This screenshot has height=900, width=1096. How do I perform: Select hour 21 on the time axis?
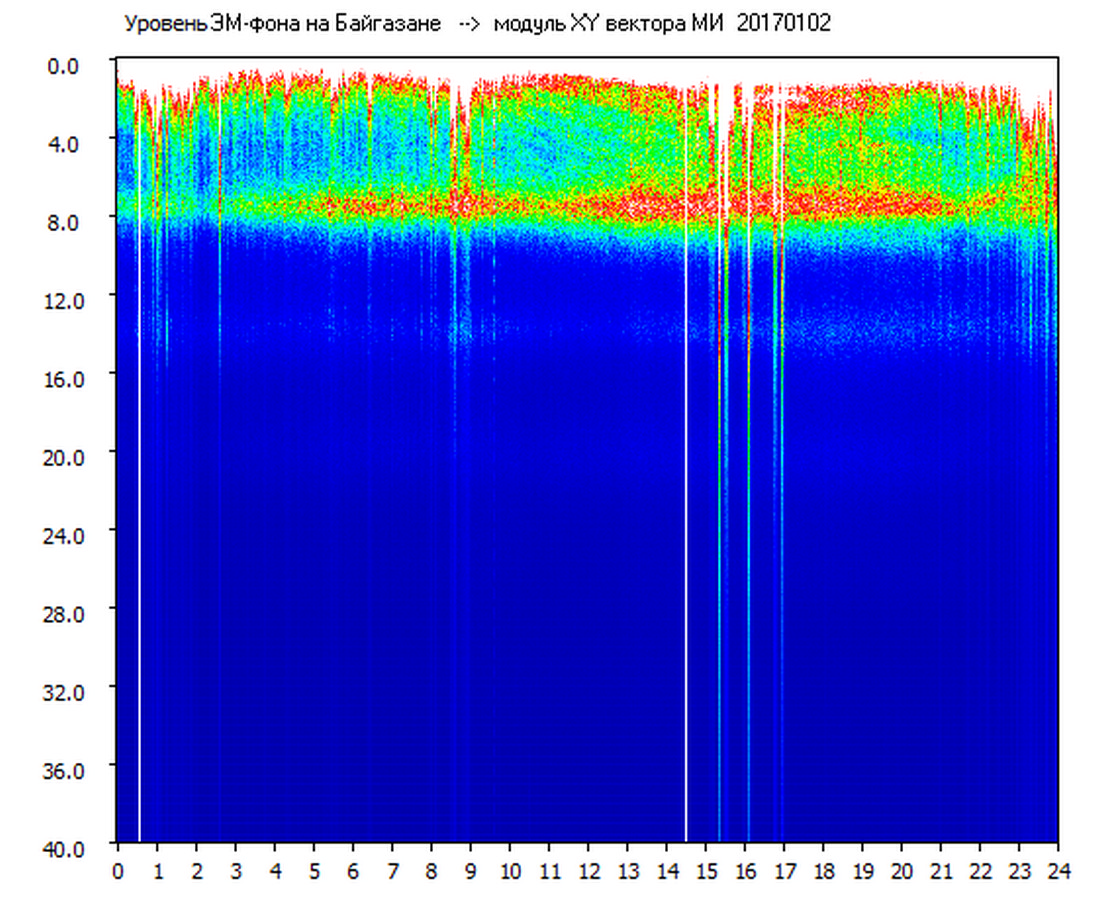point(941,871)
